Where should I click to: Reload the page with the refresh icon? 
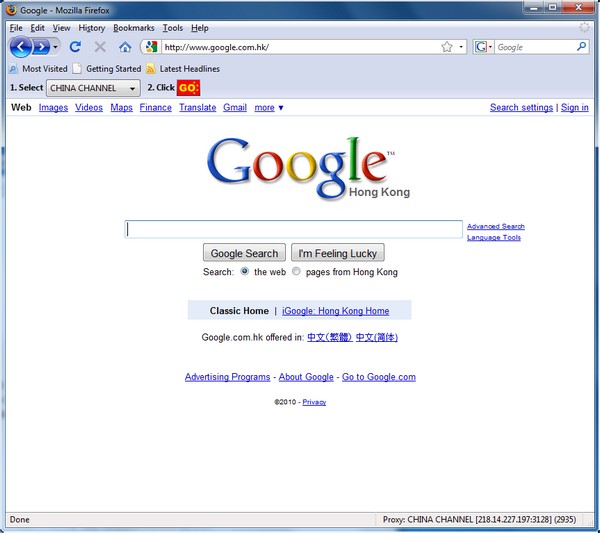(x=75, y=47)
